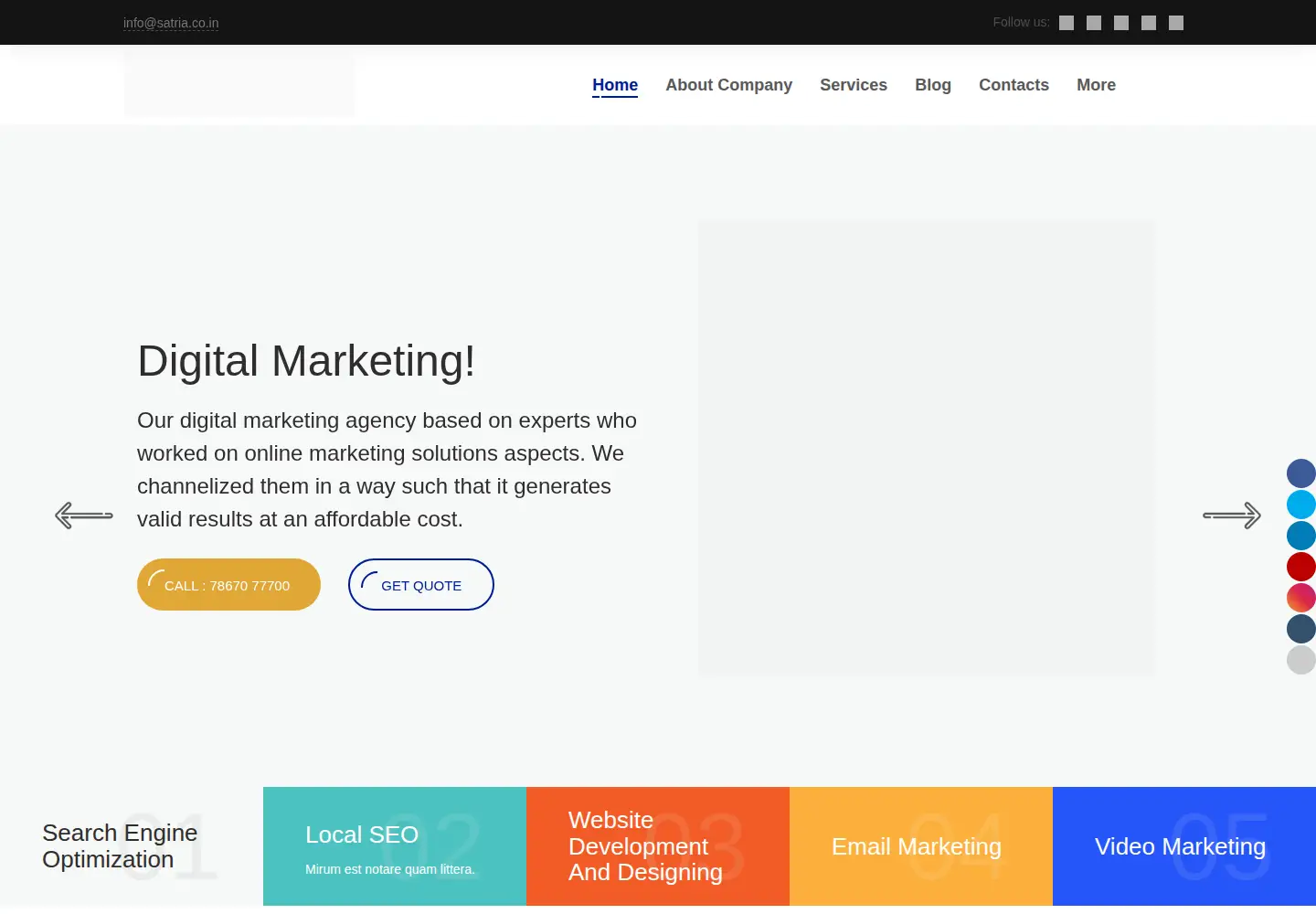Screen dimensions: 1316x914
Task: Open the topmost floating social circle
Action: (x=1301, y=473)
